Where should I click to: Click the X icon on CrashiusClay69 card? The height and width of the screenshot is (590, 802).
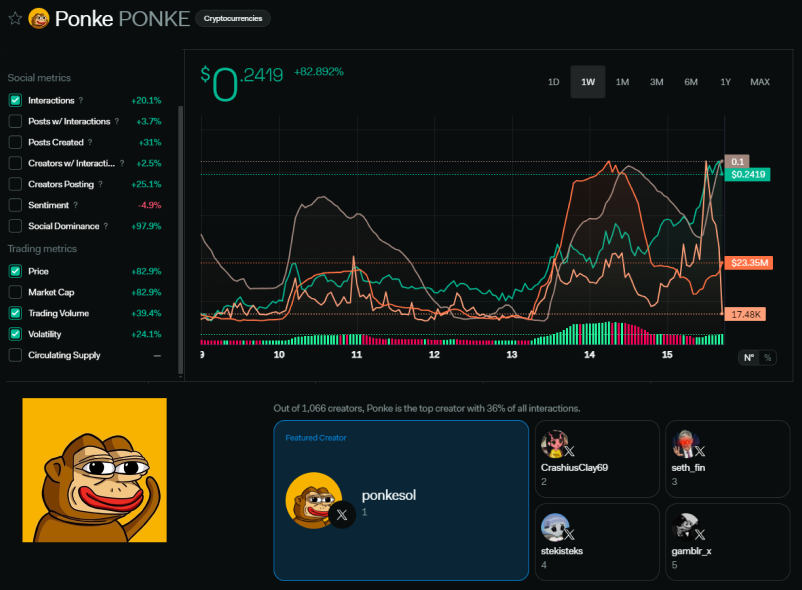(569, 451)
